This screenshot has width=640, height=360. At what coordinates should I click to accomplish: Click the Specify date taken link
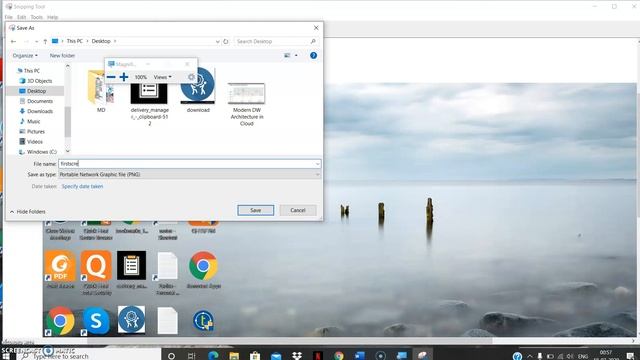click(x=82, y=186)
